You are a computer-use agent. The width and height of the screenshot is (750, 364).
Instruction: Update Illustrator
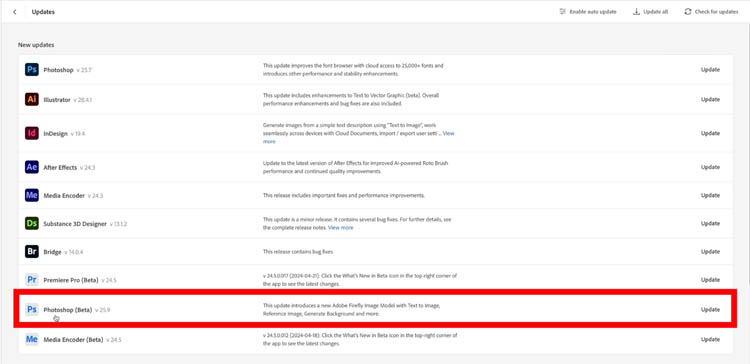[x=710, y=99]
